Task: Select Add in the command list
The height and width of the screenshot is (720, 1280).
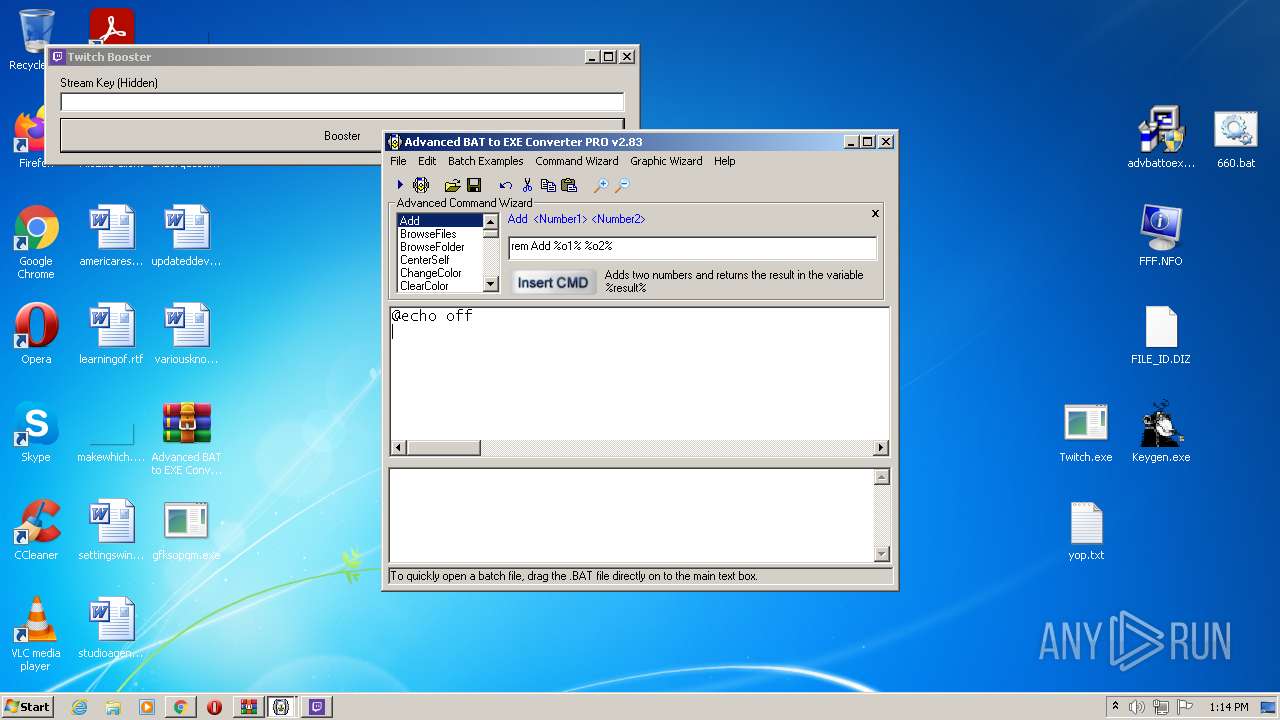Action: (x=439, y=221)
